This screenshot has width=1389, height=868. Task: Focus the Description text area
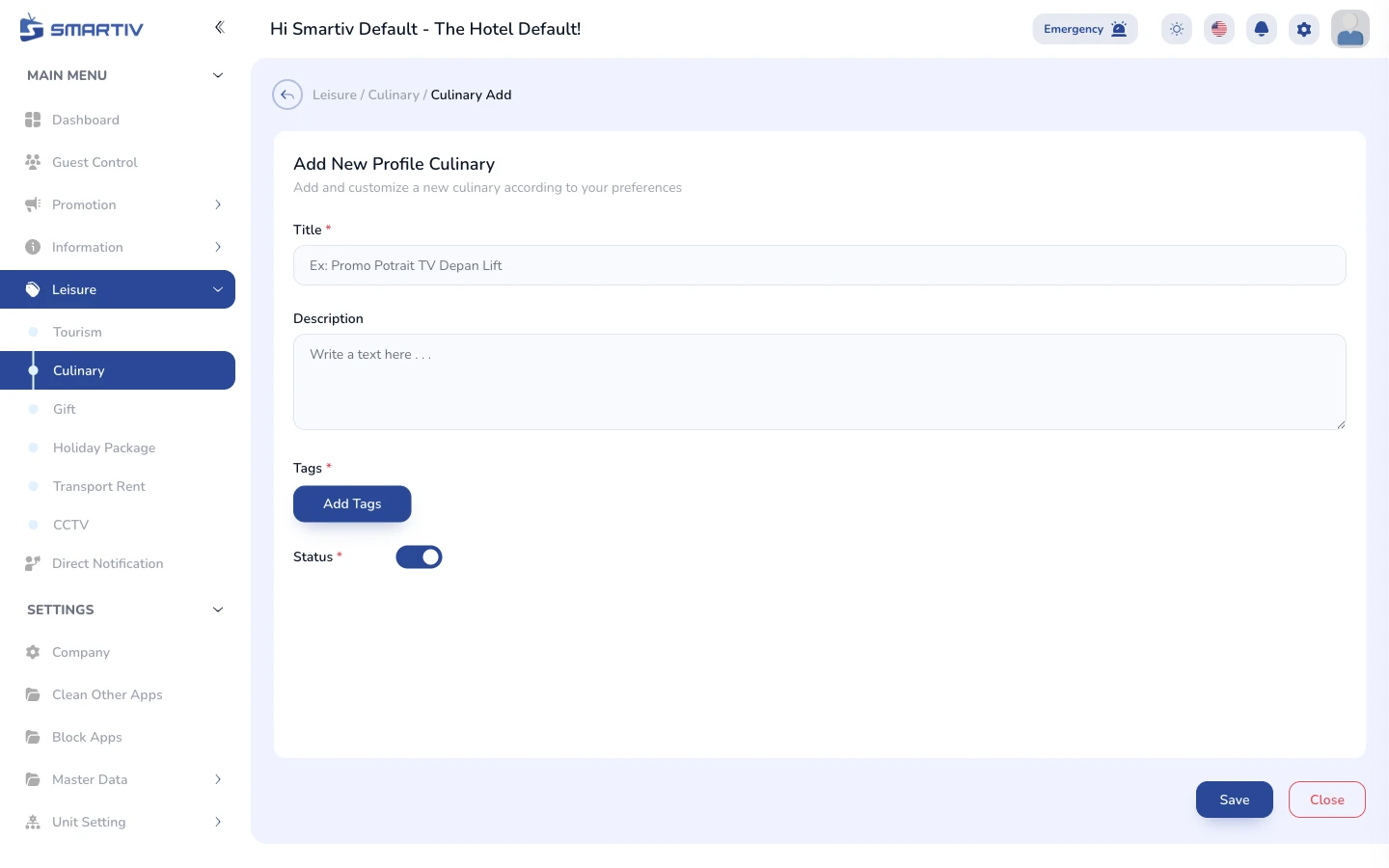click(820, 382)
